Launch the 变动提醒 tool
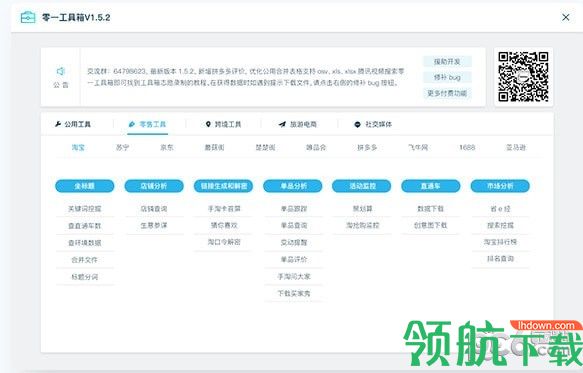Image resolution: width=583 pixels, height=373 pixels. coord(294,243)
